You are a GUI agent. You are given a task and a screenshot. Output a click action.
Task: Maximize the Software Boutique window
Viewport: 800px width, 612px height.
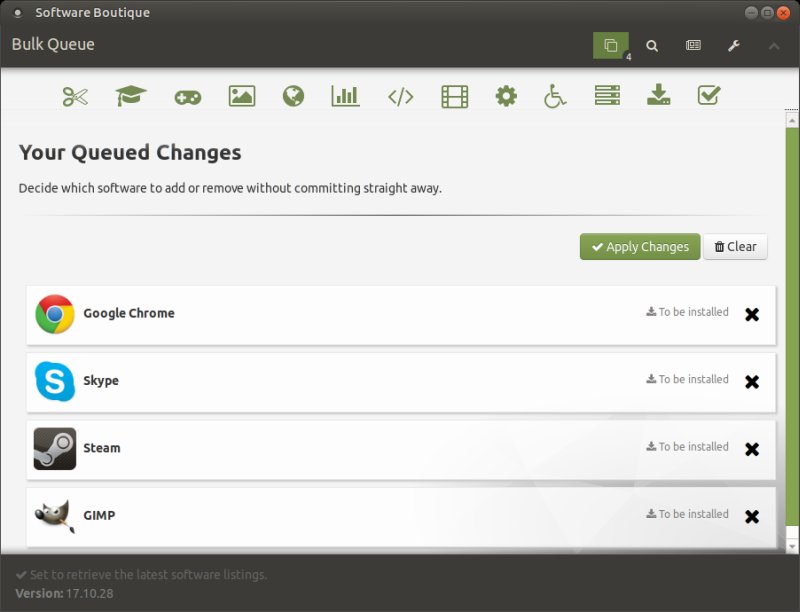click(x=767, y=13)
